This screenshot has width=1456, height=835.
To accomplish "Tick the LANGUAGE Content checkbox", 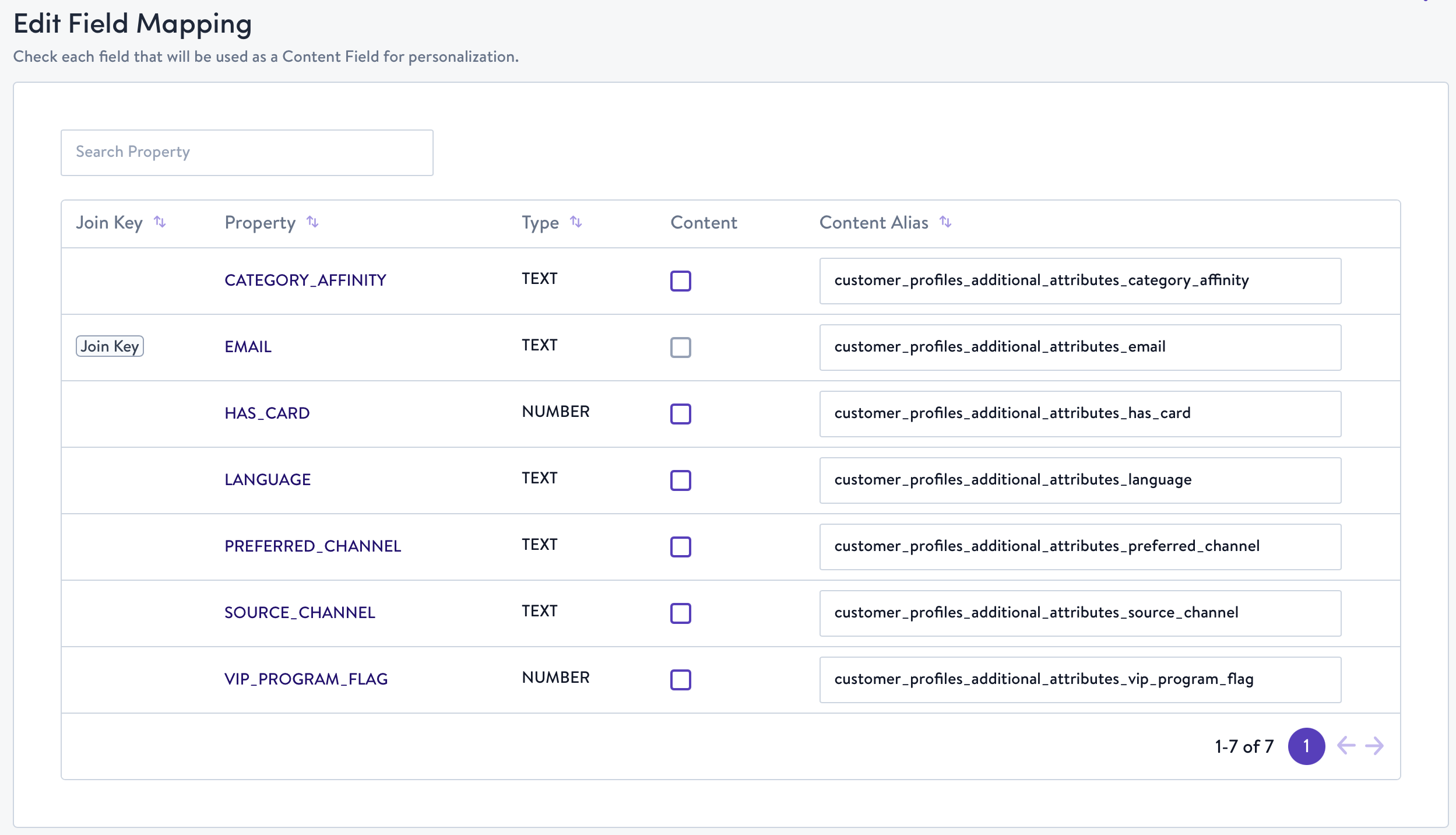I will [680, 480].
